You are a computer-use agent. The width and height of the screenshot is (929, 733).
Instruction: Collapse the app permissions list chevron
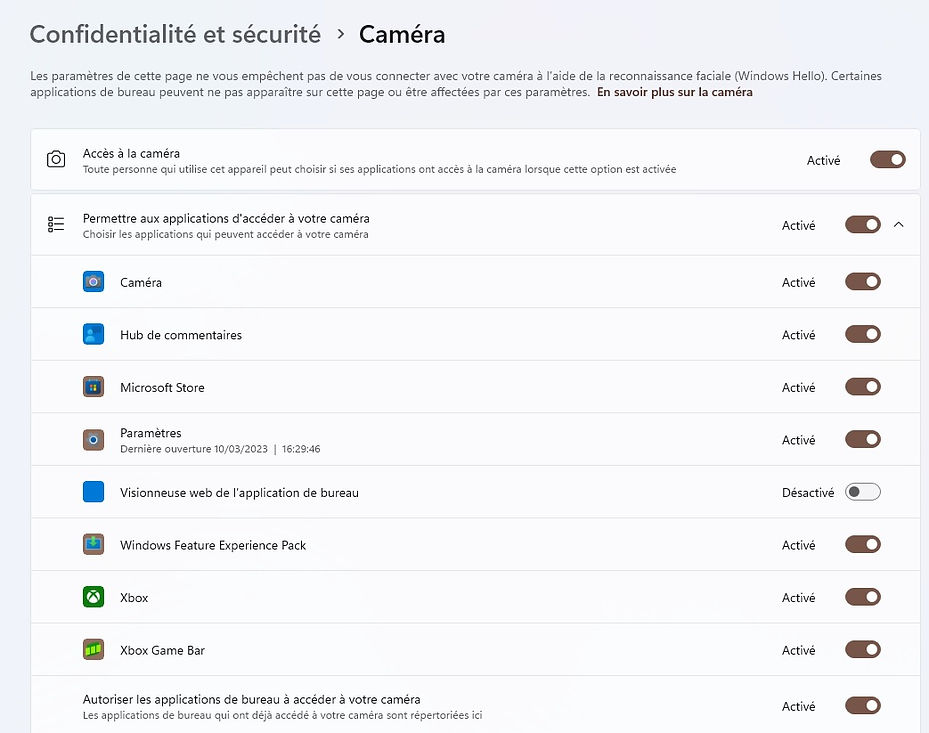[898, 225]
